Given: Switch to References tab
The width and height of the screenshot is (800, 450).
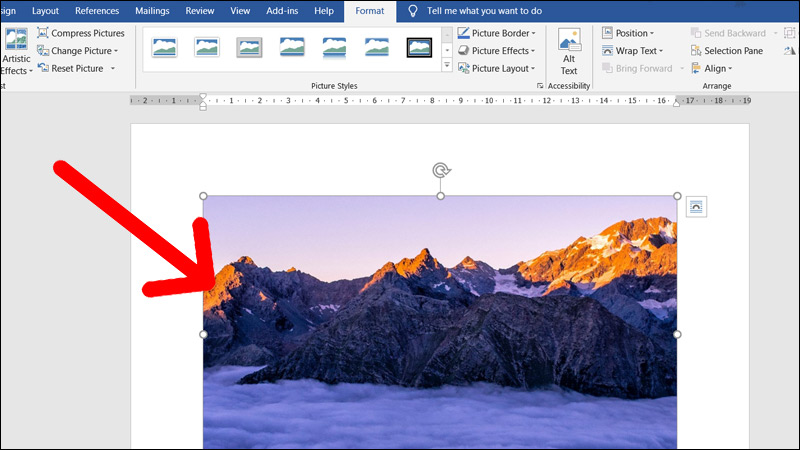Looking at the screenshot, I should (97, 11).
